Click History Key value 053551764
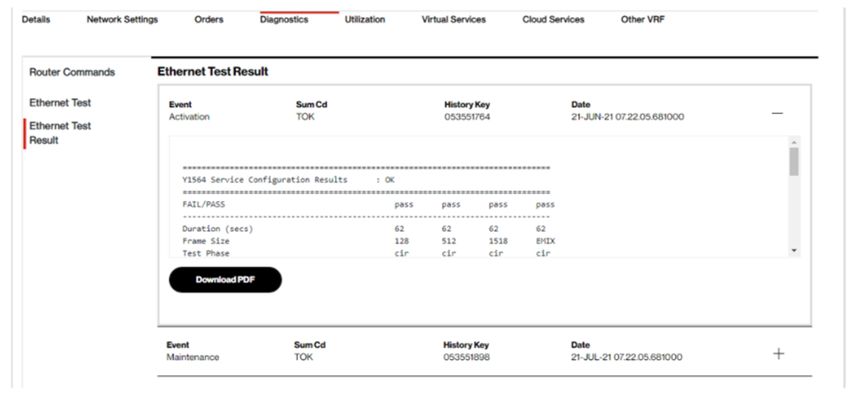This screenshot has height=396, width=850. coord(467,116)
